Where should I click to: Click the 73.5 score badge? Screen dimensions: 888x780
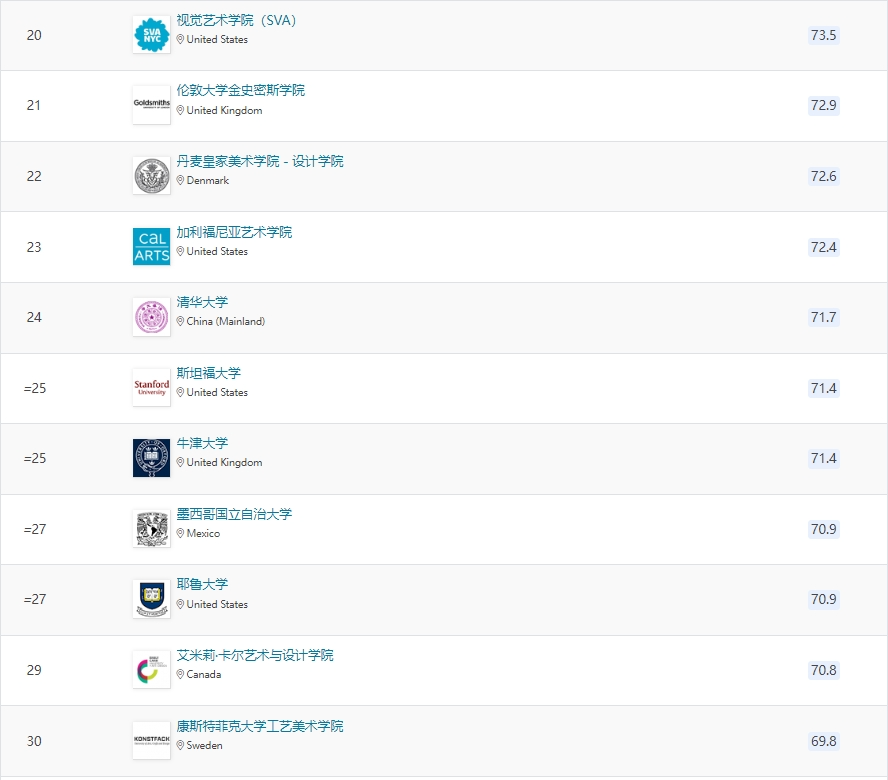[823, 35]
